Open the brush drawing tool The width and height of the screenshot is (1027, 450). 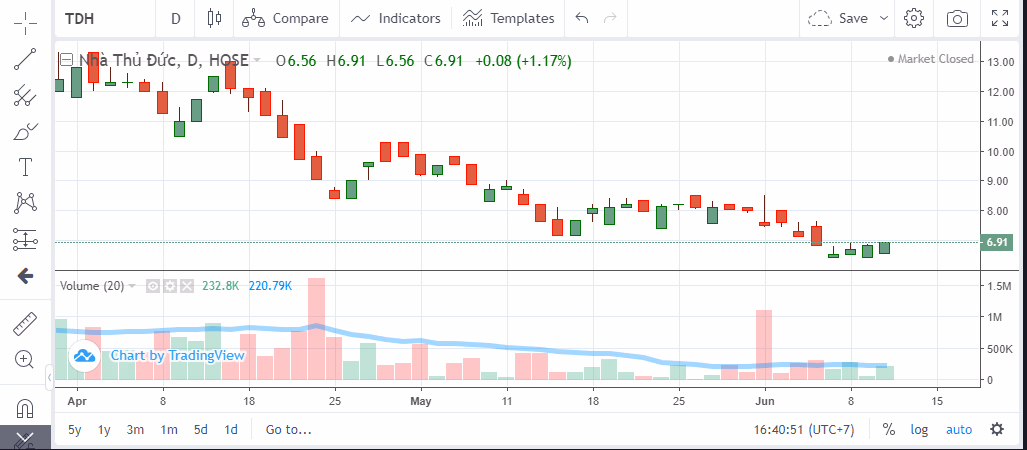pos(25,131)
